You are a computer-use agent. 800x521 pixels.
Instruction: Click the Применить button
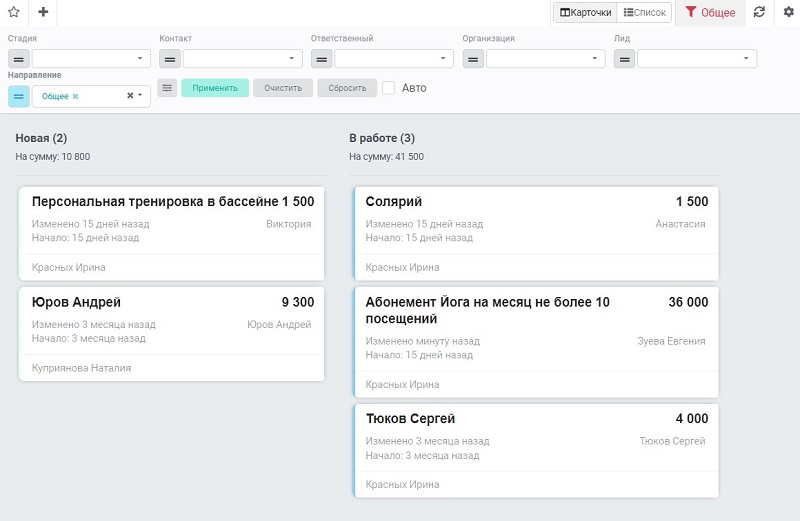tap(215, 88)
